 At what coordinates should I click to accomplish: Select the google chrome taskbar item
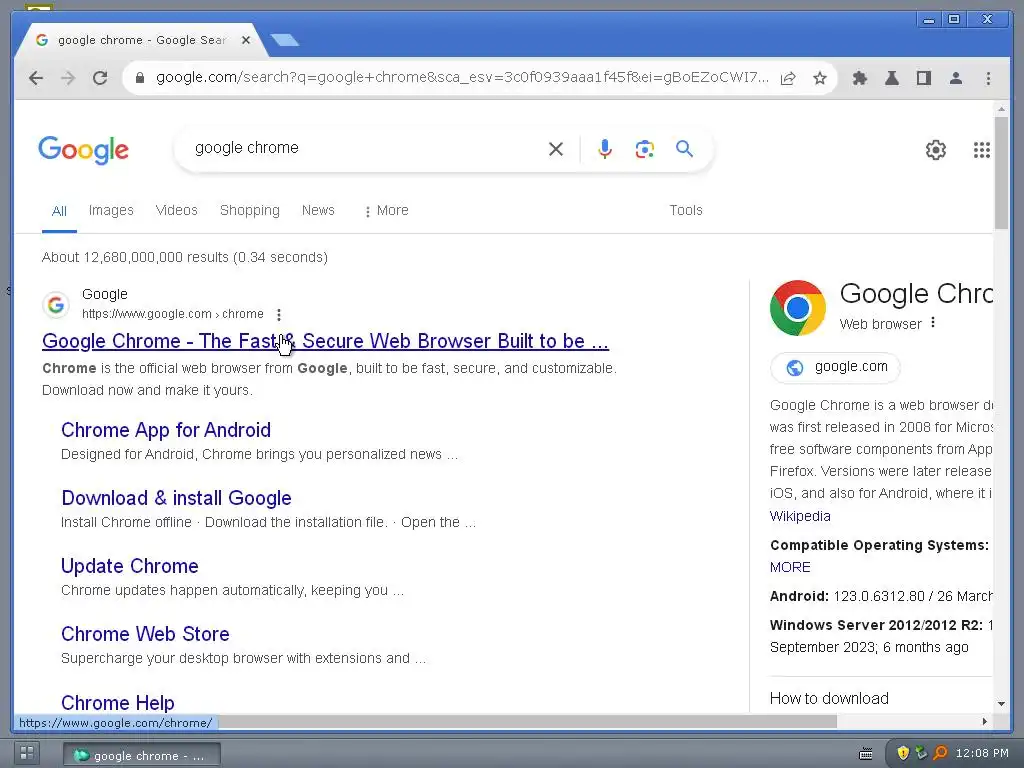[142, 755]
